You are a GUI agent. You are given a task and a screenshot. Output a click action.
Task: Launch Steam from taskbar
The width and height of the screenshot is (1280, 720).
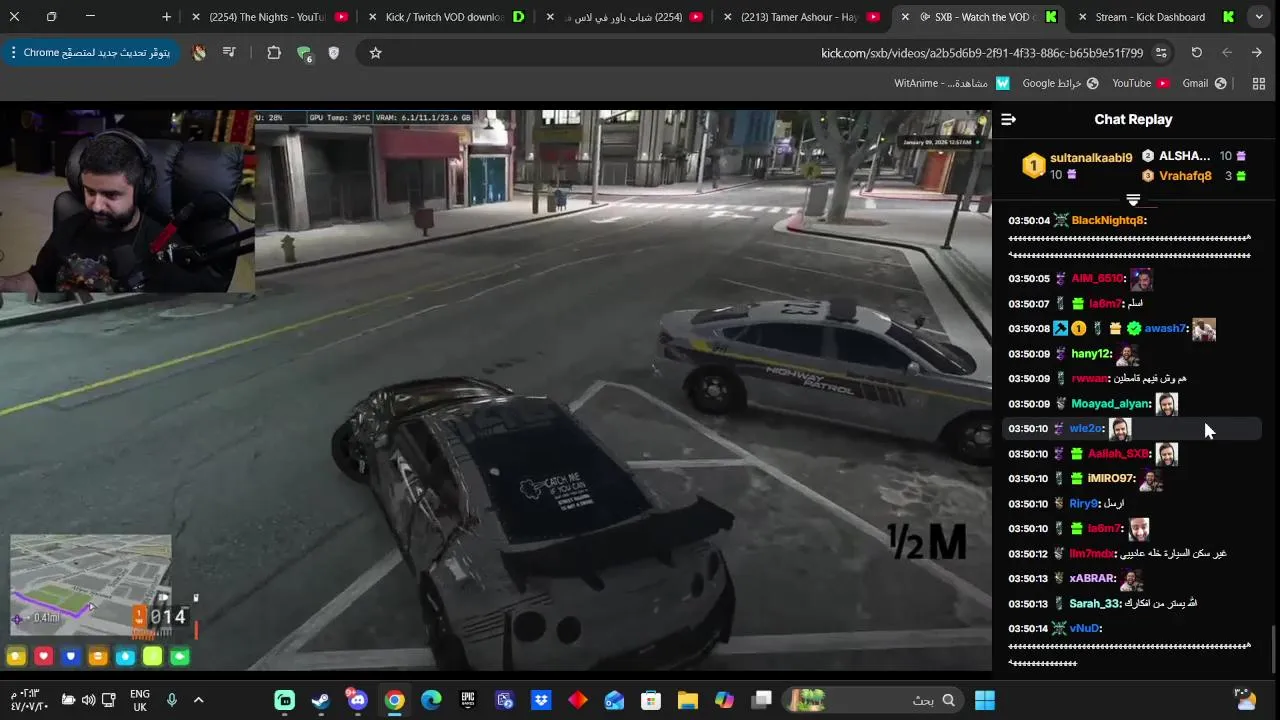(321, 700)
